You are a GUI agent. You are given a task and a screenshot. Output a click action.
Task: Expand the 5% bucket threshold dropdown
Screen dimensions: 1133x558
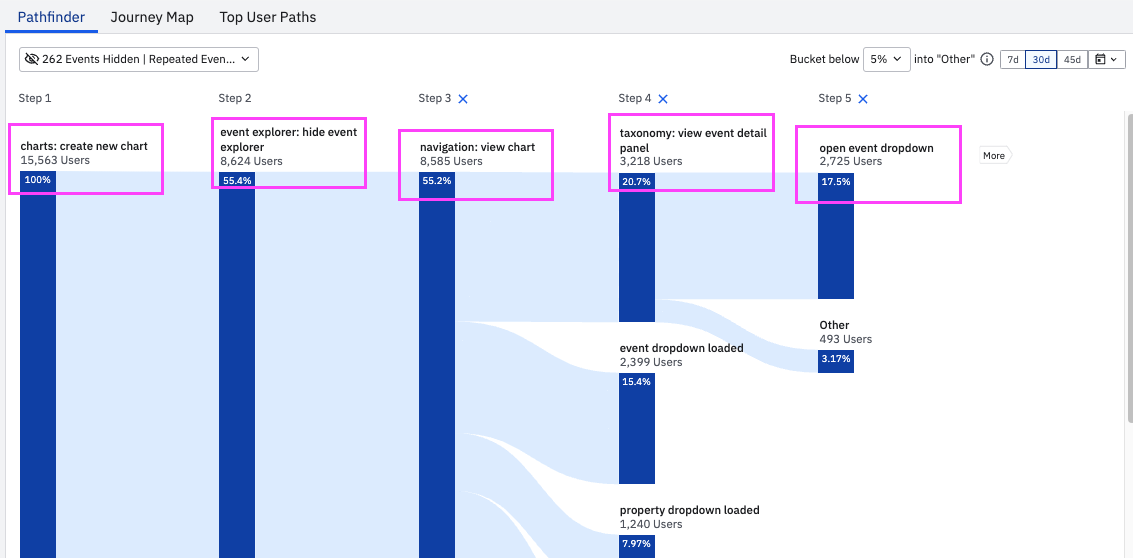click(x=887, y=60)
